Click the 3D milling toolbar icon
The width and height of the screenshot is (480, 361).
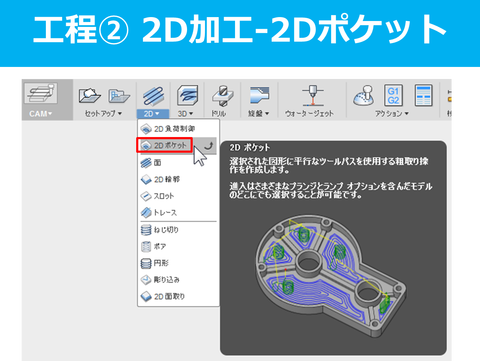point(187,95)
